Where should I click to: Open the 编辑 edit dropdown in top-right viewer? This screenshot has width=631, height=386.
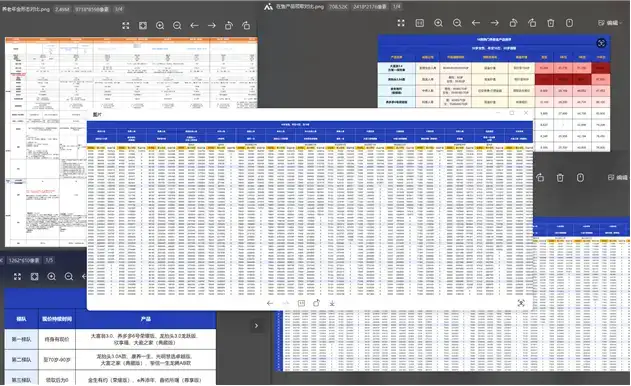[610, 23]
